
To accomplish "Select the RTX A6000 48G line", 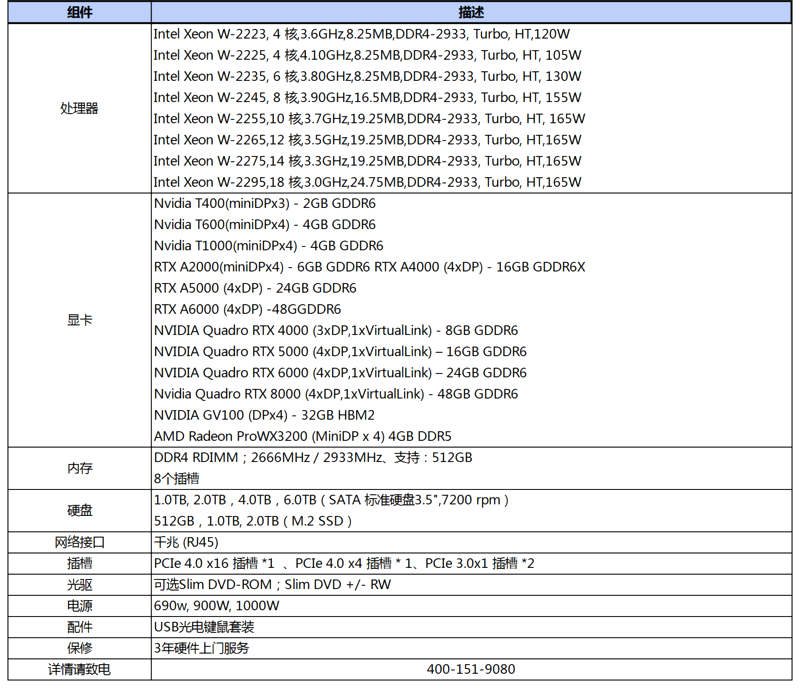I will pos(247,309).
